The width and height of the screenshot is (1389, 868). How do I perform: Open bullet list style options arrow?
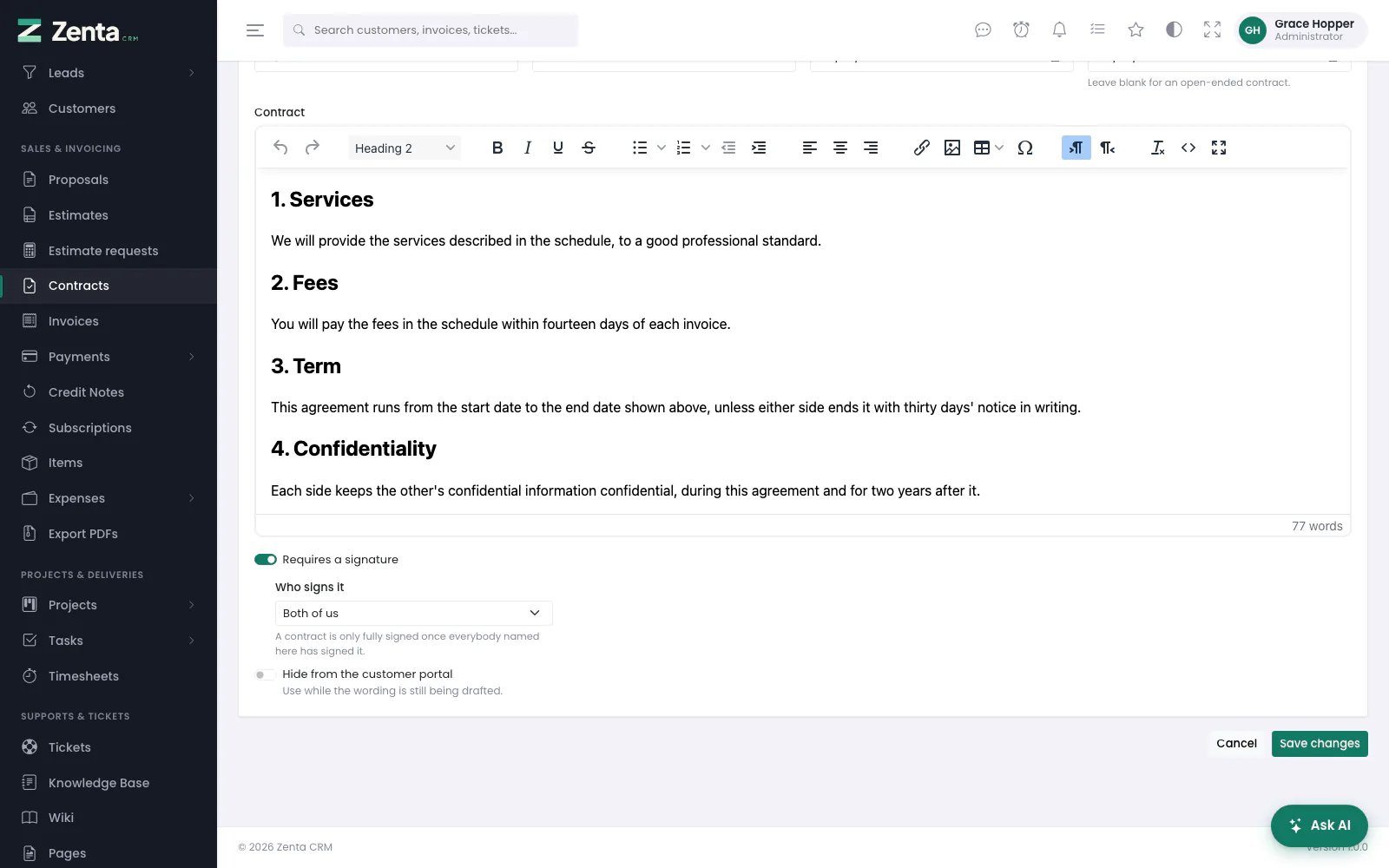coord(661,148)
